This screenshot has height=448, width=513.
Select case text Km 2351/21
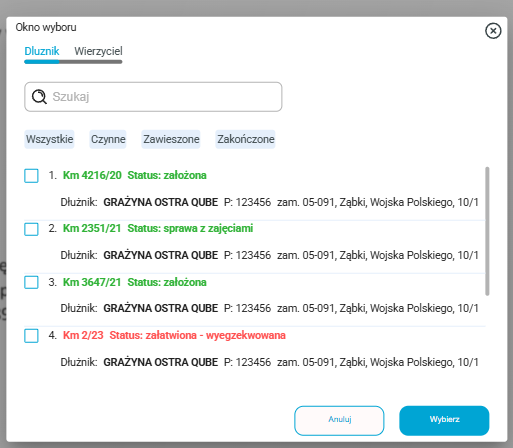(92, 228)
